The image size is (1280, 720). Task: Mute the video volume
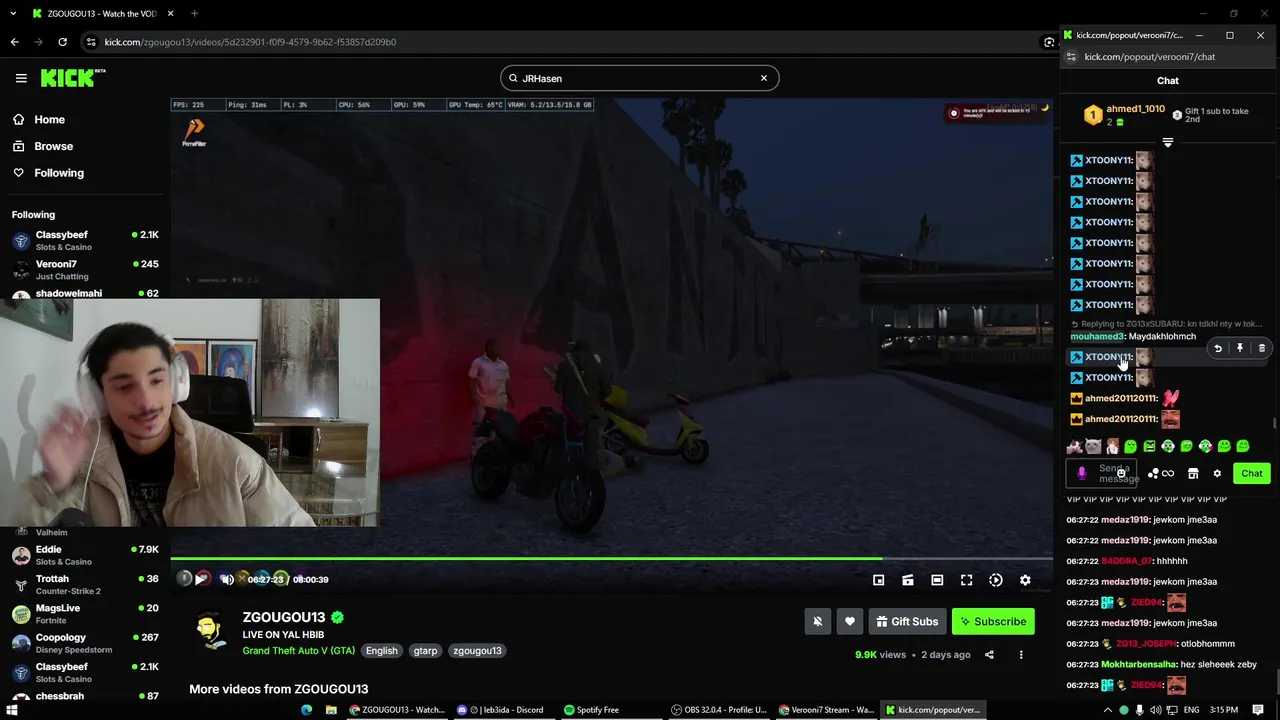(x=227, y=579)
